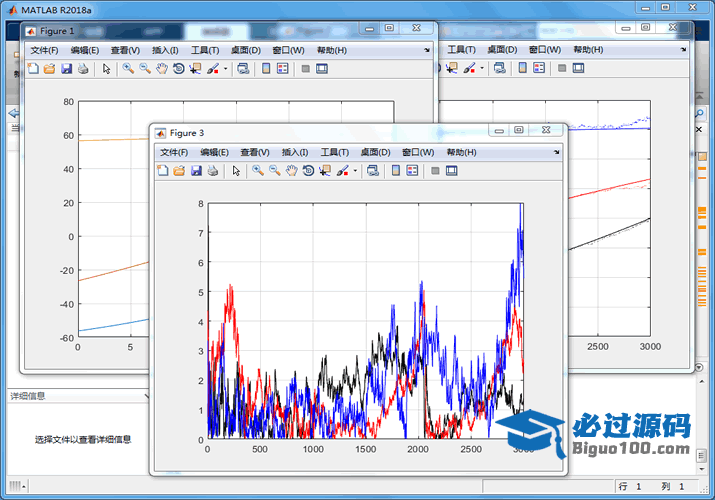Open 窗口(W) menu in rear right figure
The width and height of the screenshot is (715, 500).
point(545,49)
